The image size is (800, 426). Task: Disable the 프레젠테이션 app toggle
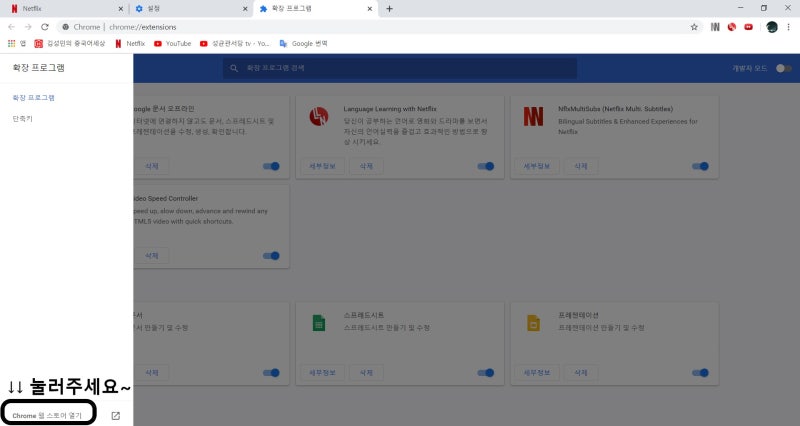point(700,373)
